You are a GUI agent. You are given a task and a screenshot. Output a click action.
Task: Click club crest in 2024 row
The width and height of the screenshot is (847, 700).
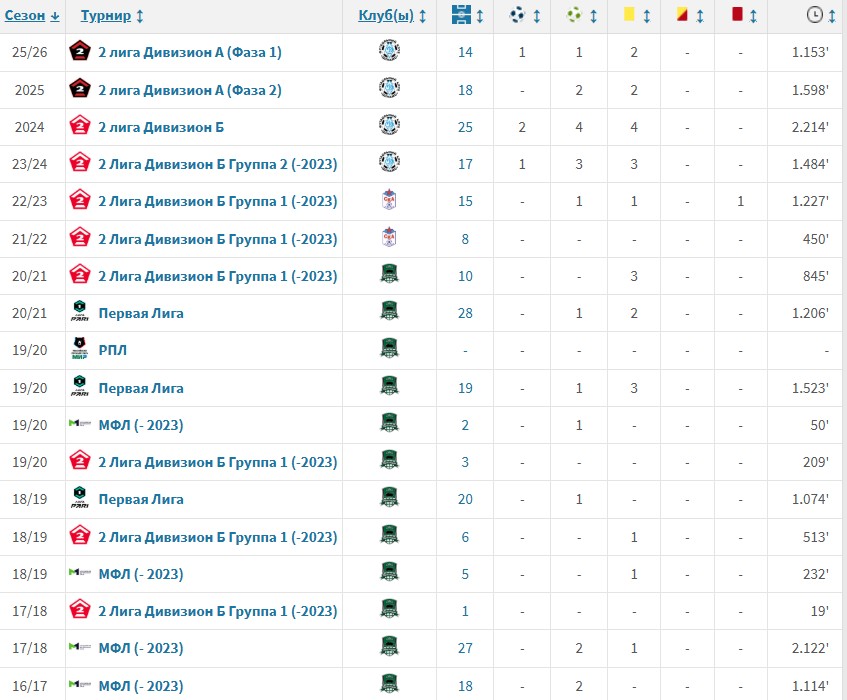coord(389,125)
